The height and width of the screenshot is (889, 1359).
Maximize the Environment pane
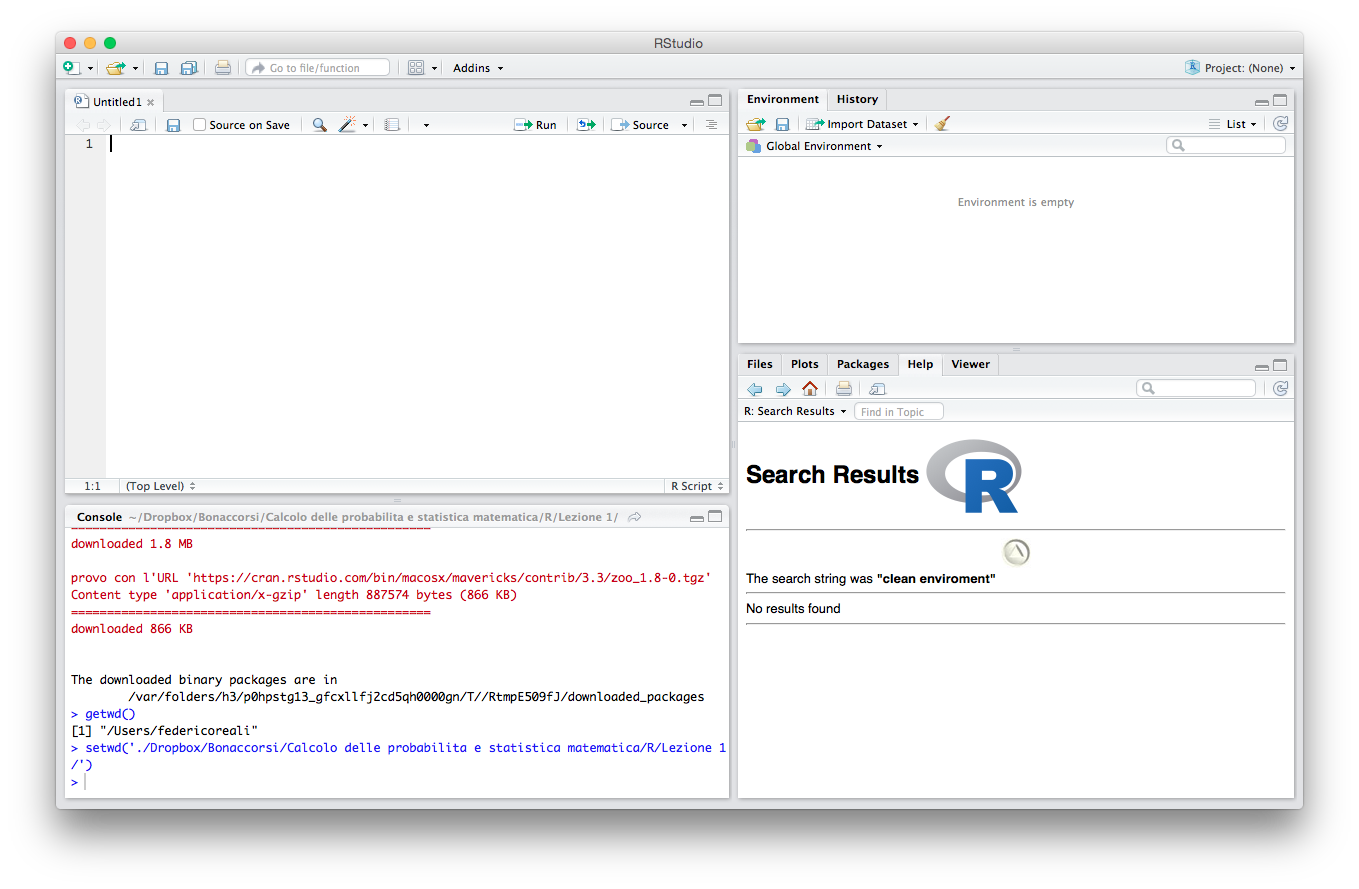tap(1280, 101)
